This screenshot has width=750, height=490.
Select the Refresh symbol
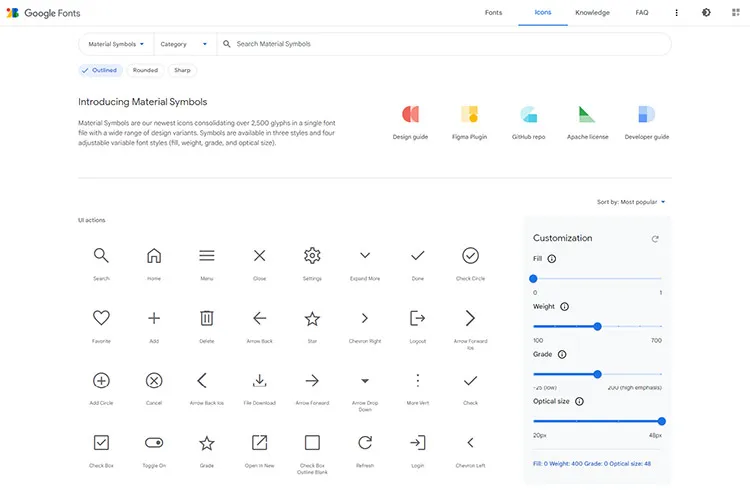click(365, 443)
